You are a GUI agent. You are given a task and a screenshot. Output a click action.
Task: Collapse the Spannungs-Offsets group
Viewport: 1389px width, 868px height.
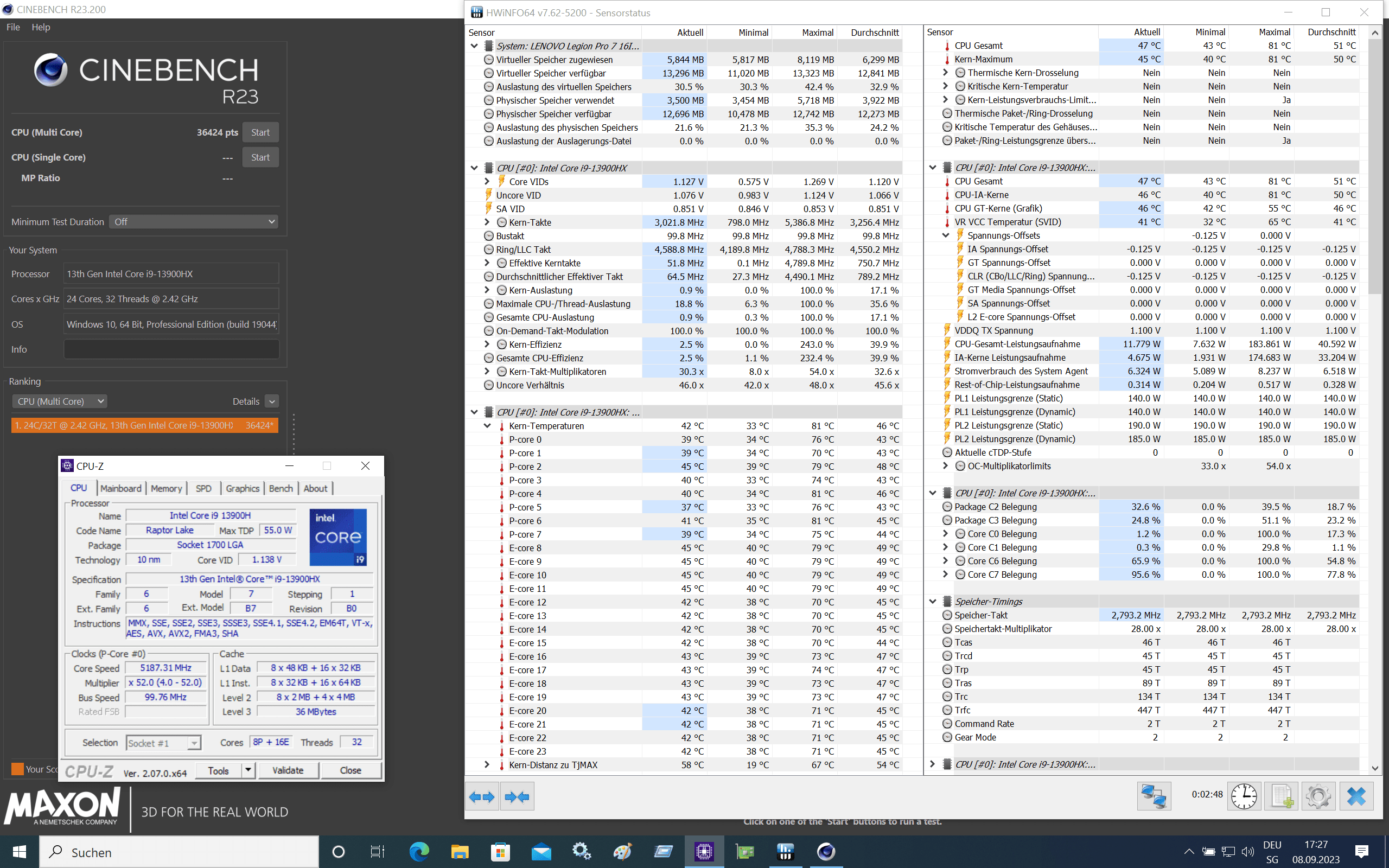[x=945, y=235]
